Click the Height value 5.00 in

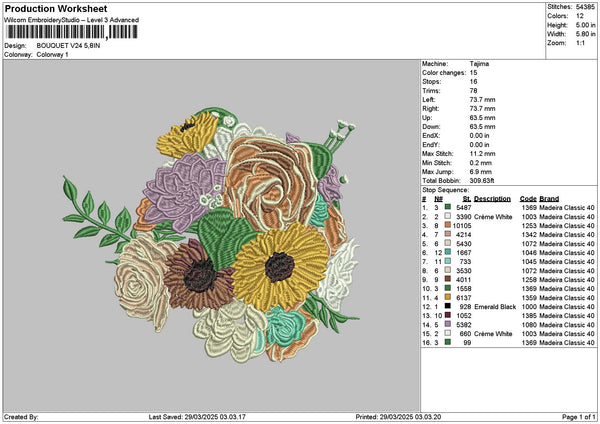(x=585, y=25)
